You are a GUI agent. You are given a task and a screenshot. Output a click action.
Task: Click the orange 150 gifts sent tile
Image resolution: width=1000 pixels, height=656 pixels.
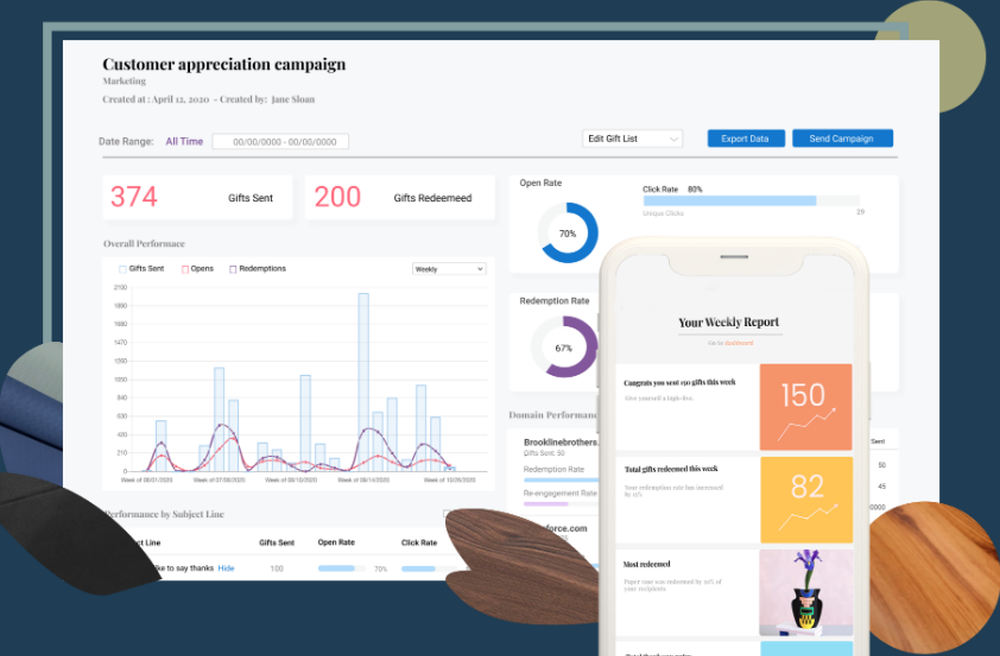(x=805, y=407)
